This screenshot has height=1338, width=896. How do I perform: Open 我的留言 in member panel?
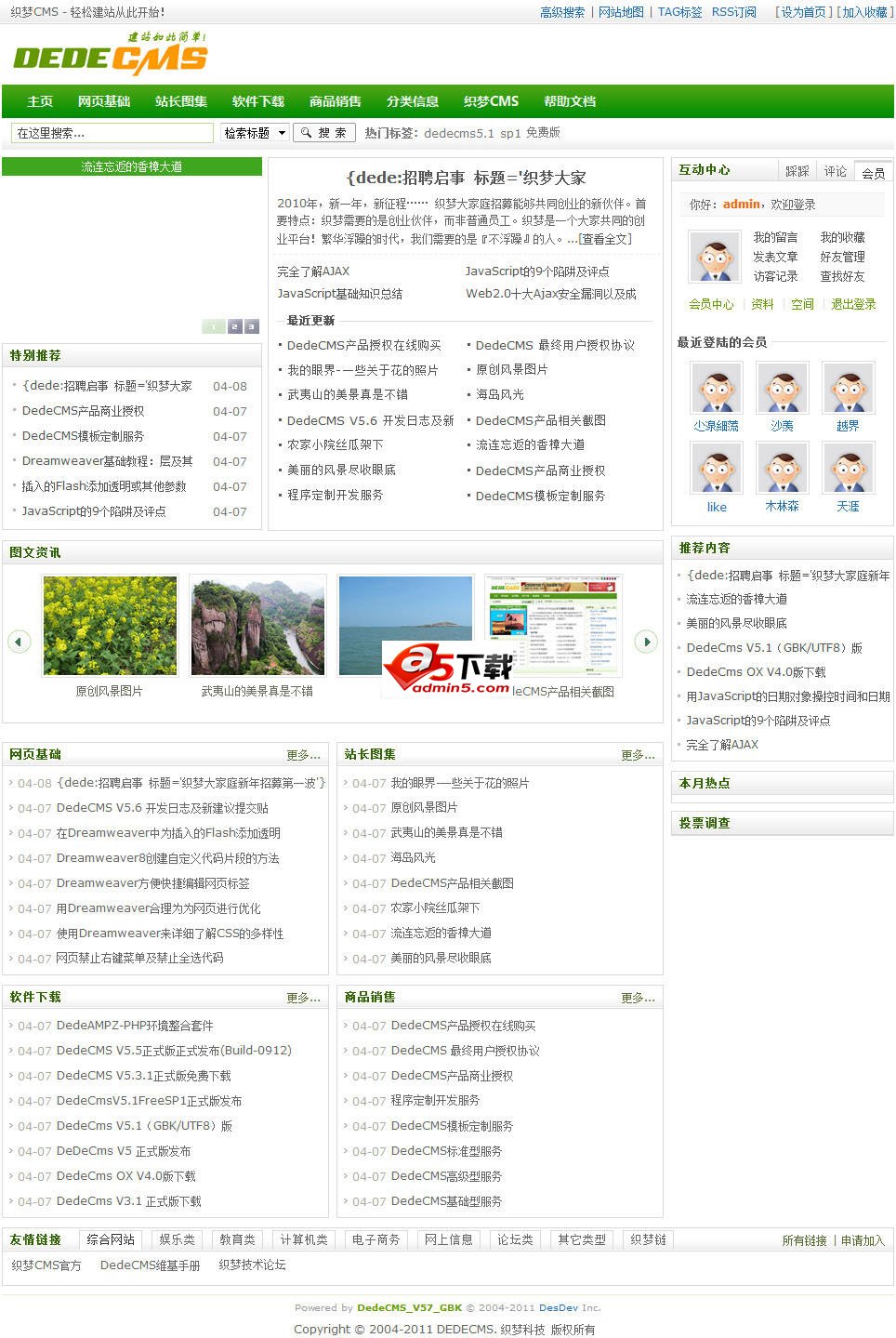pyautogui.click(x=775, y=237)
